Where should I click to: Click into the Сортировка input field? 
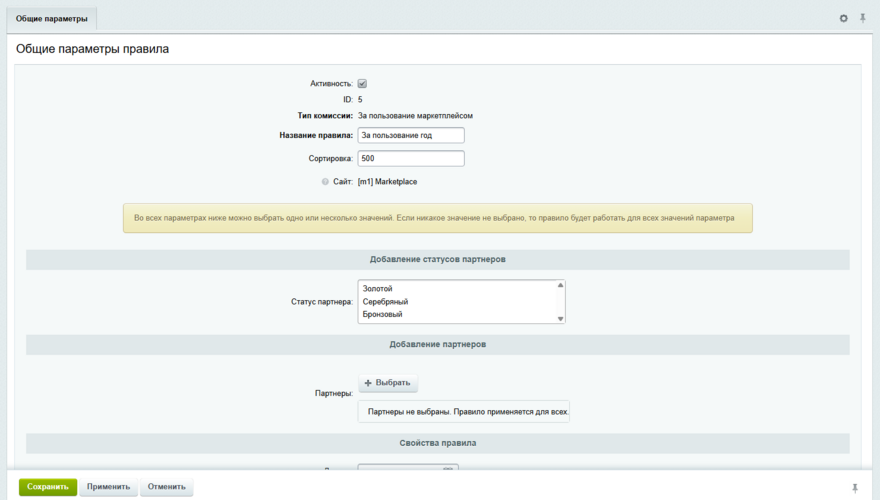coord(410,158)
